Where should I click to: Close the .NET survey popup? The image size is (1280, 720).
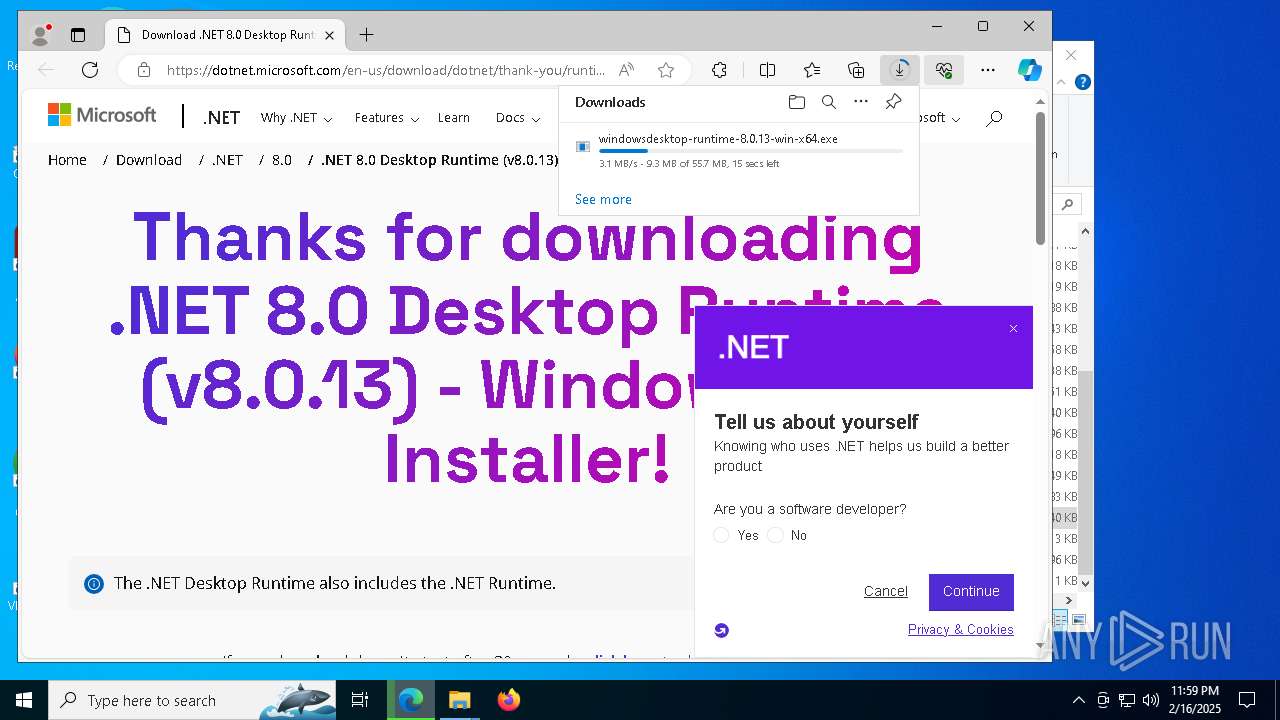1013,328
